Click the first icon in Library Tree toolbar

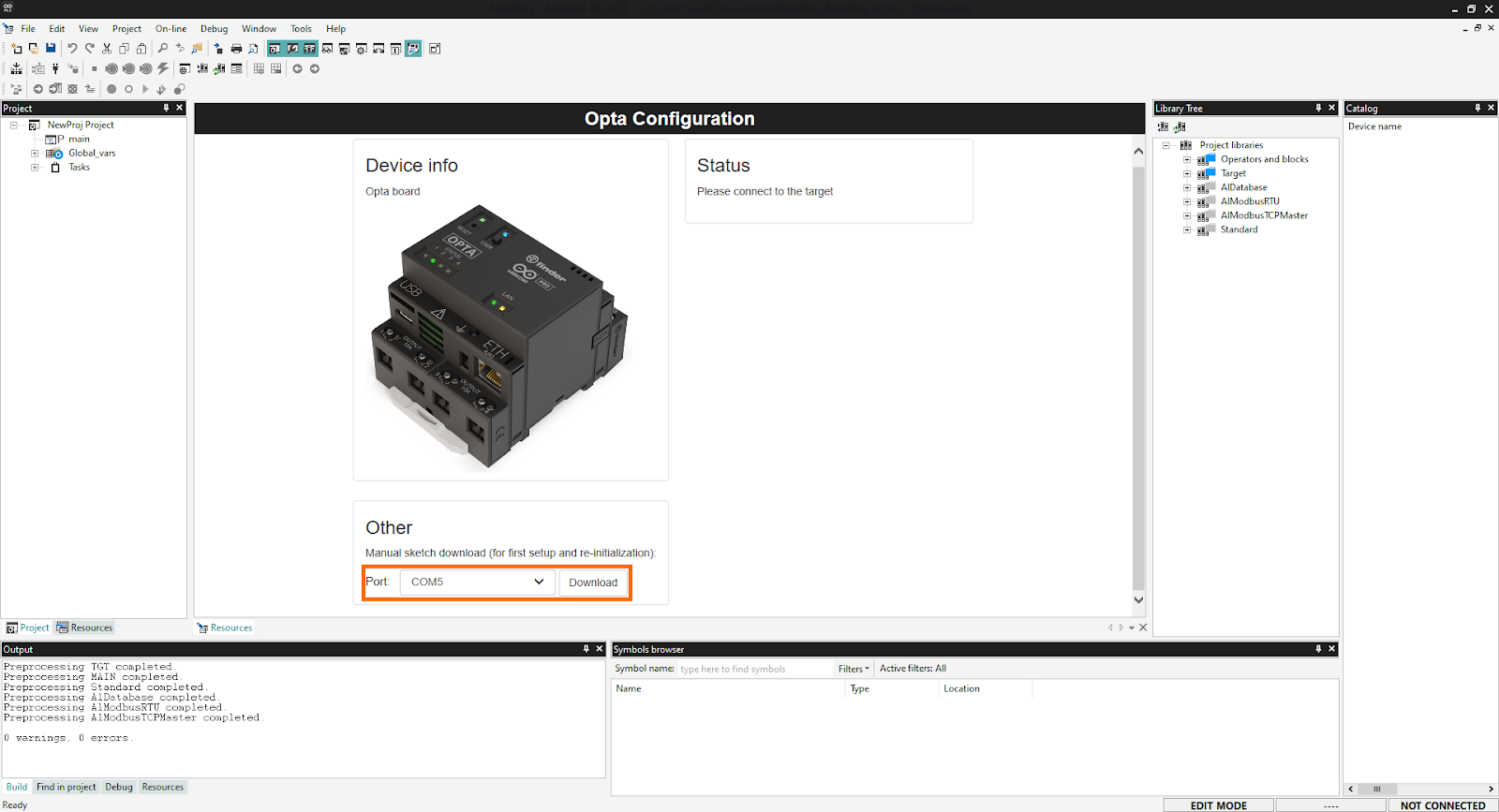coord(1164,126)
